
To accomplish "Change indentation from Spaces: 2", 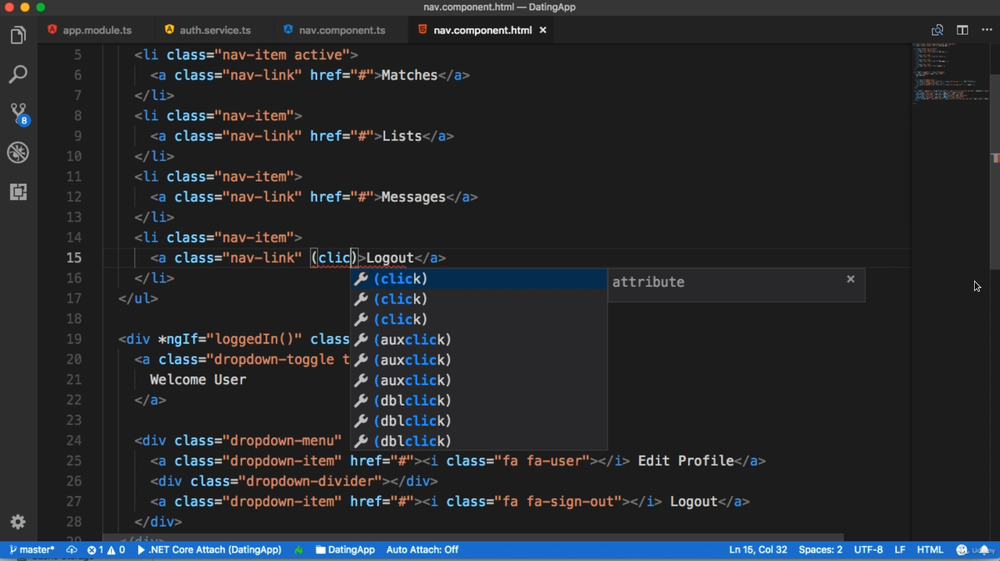I will click(820, 550).
